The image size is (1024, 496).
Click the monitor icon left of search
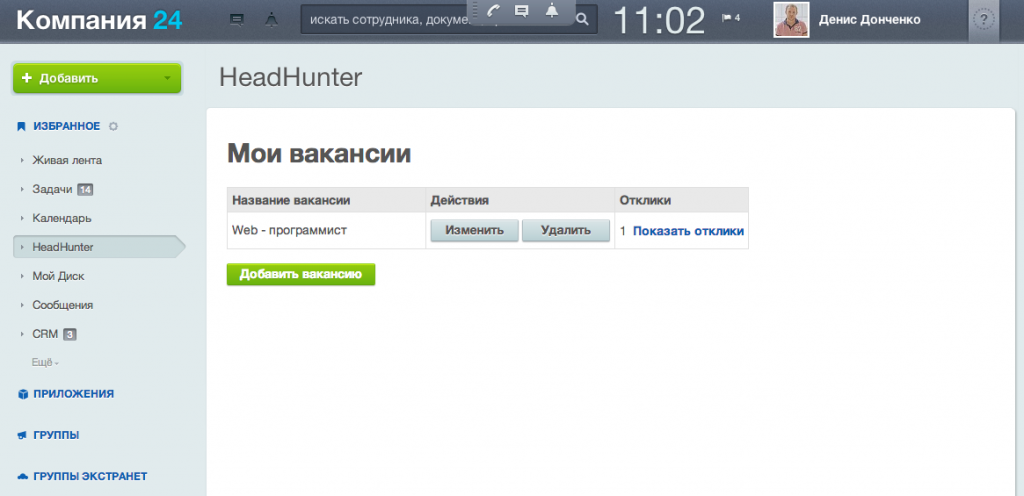237,19
